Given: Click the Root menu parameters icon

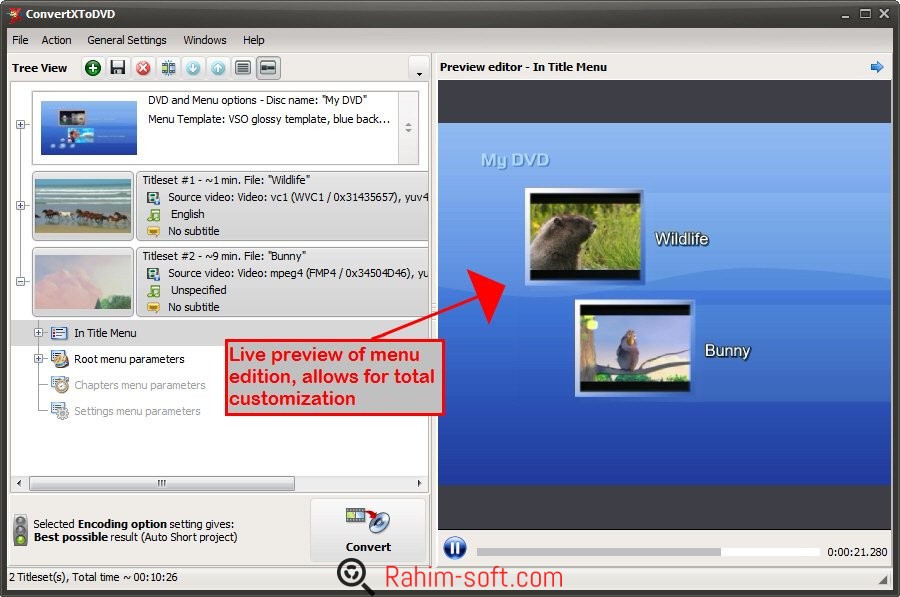Looking at the screenshot, I should 60,359.
